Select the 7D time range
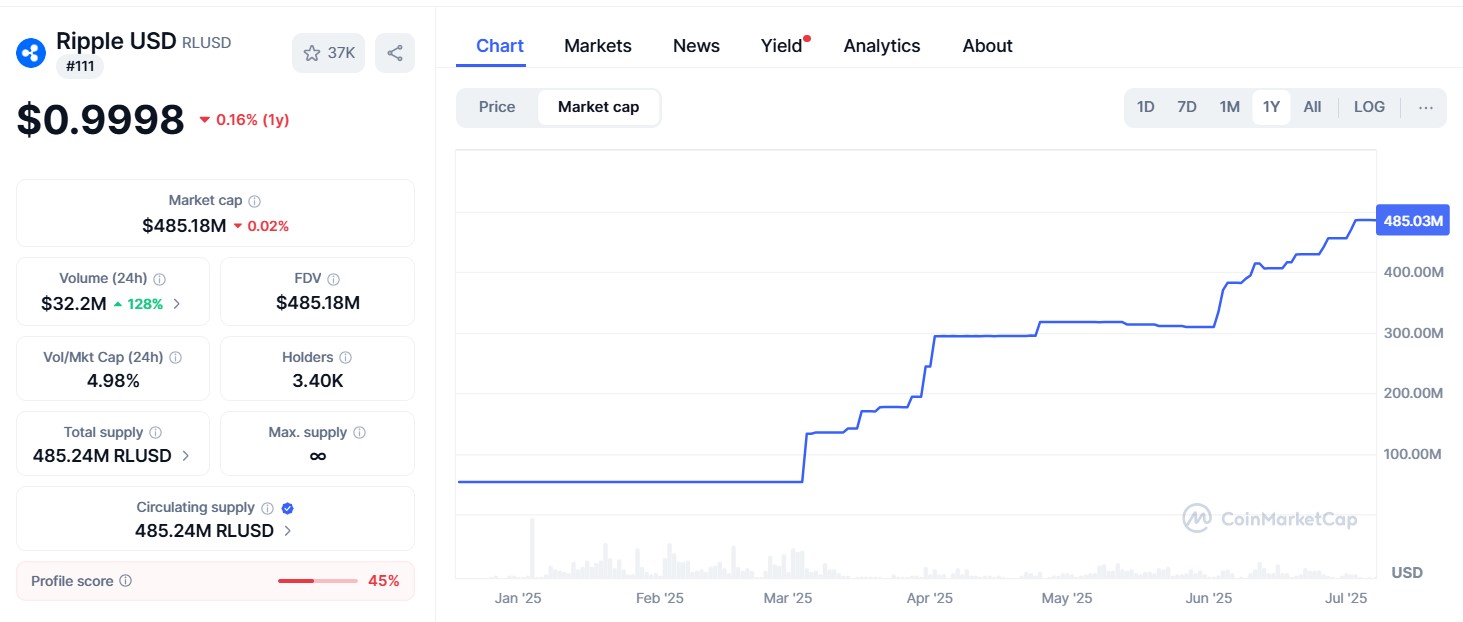Screen dimensions: 1463x622 tap(1187, 107)
